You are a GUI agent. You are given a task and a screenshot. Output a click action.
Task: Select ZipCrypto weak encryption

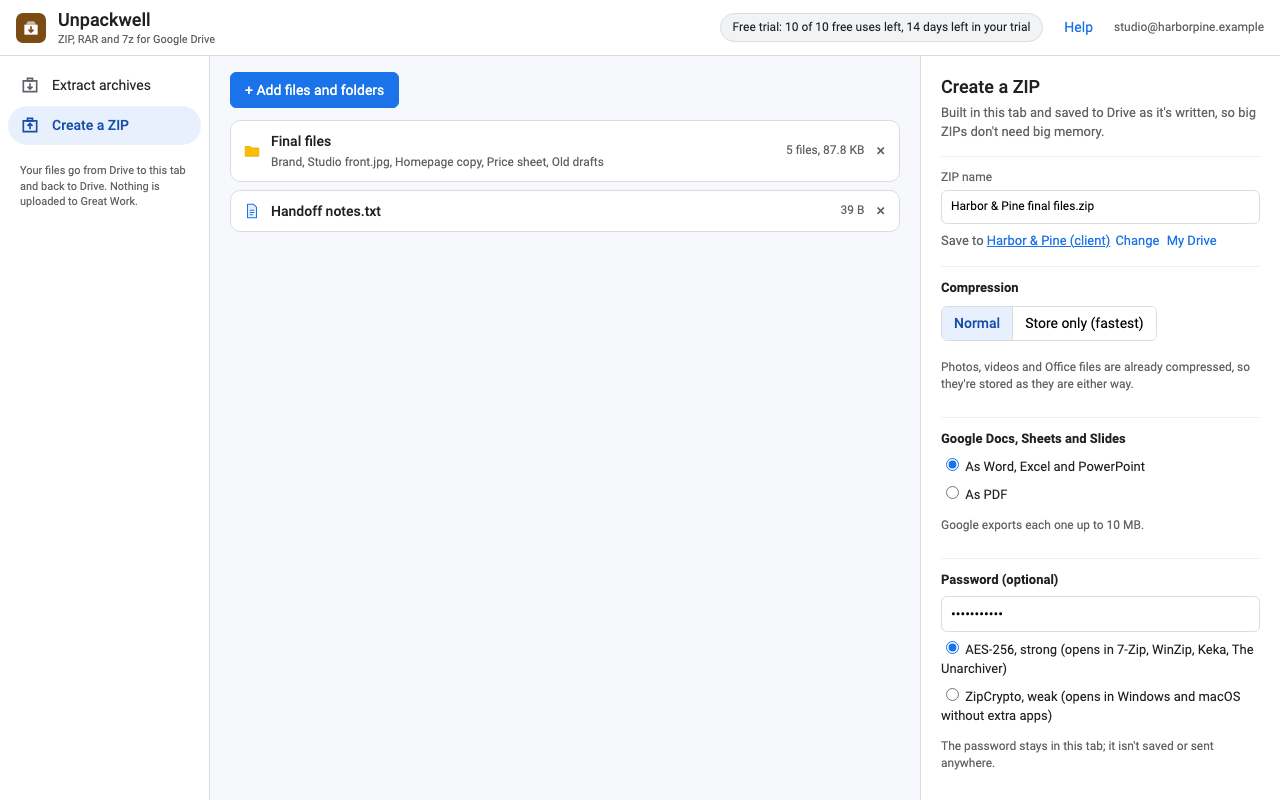coord(952,695)
